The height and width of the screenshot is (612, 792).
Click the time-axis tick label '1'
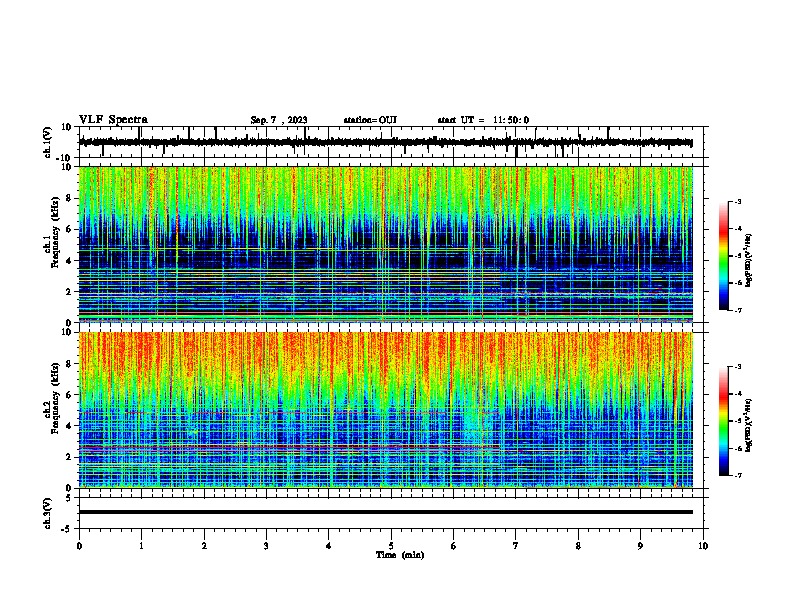tap(141, 546)
